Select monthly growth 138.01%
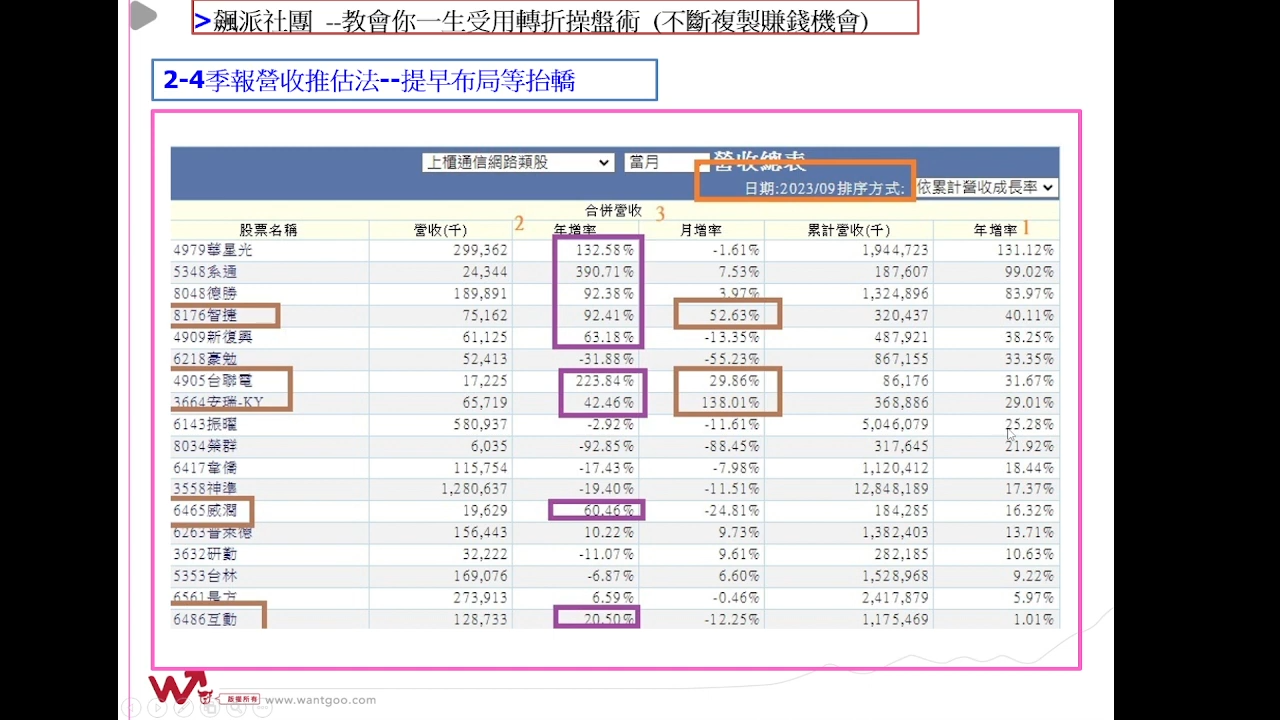 pyautogui.click(x=729, y=403)
